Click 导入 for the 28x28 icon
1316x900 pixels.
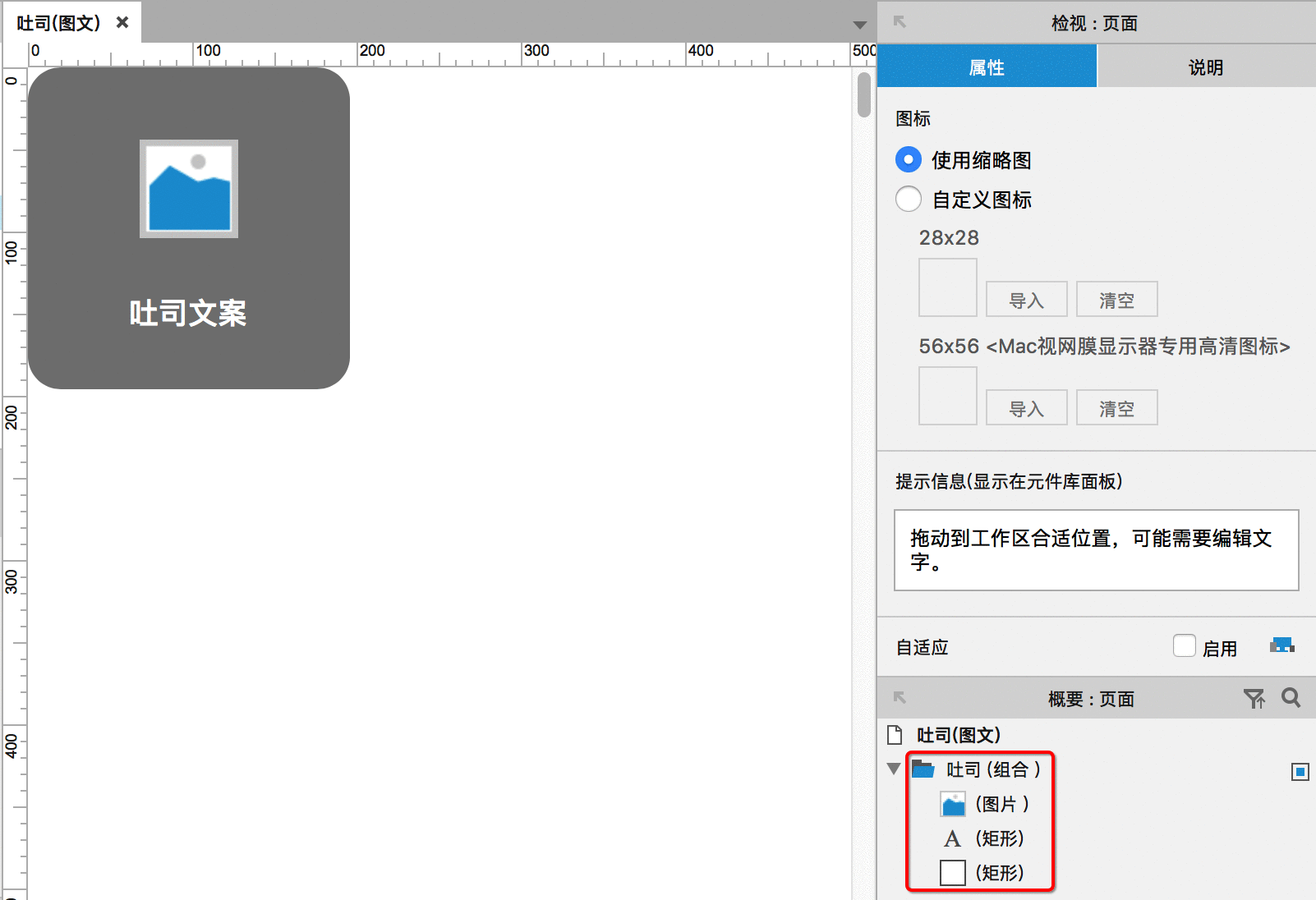click(1026, 300)
